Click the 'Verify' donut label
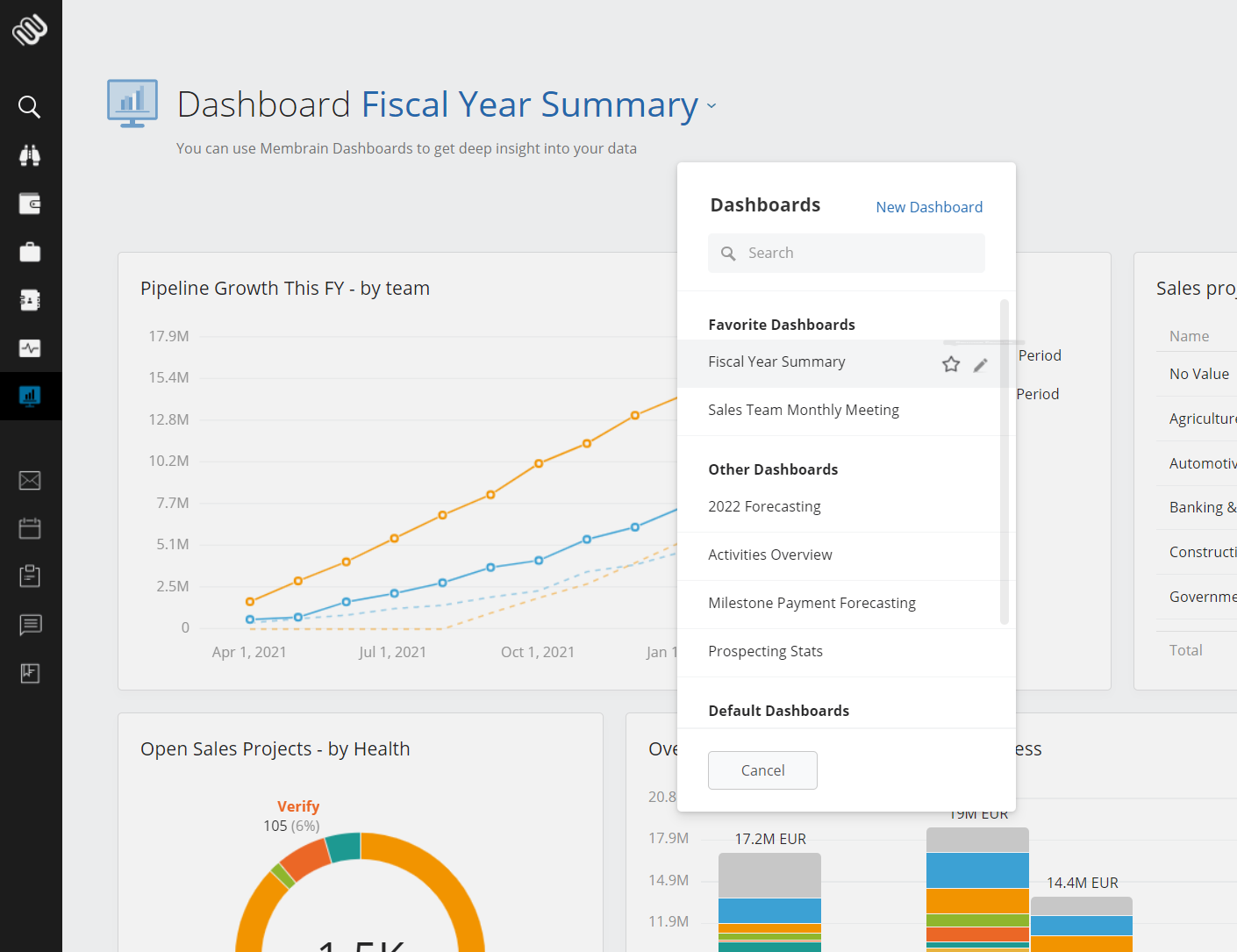 298,807
